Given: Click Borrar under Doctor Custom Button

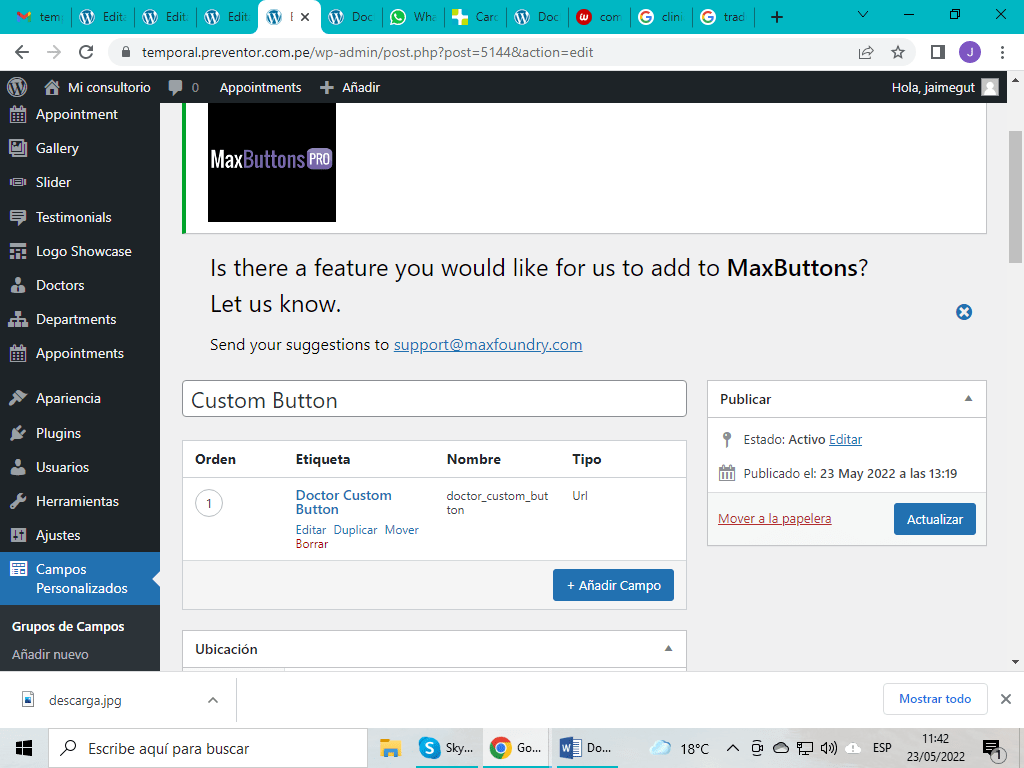Looking at the screenshot, I should [x=312, y=544].
